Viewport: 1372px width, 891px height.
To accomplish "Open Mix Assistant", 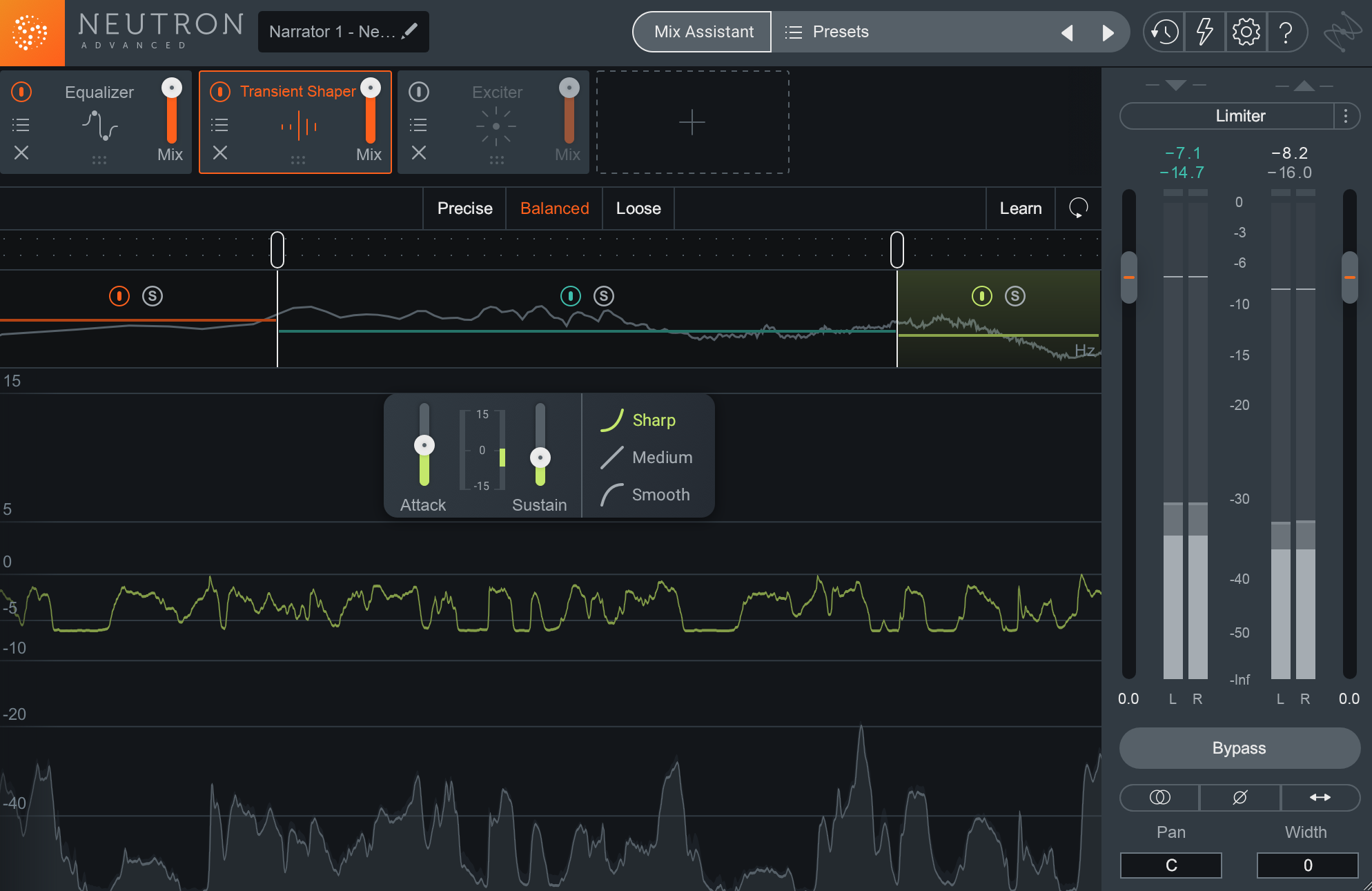I will (x=703, y=32).
